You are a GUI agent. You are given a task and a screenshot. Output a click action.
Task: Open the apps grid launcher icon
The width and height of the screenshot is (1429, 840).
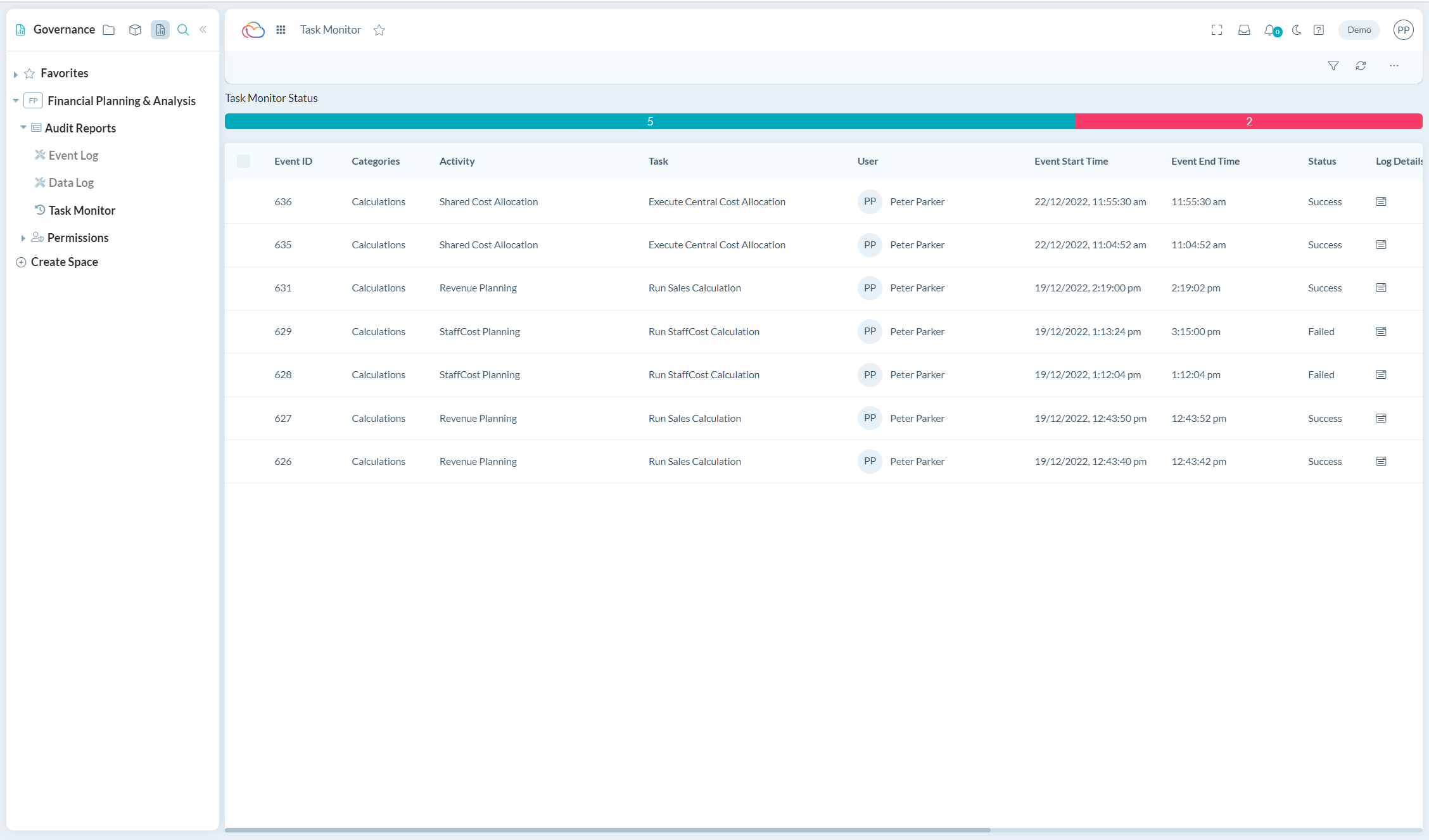tap(281, 30)
